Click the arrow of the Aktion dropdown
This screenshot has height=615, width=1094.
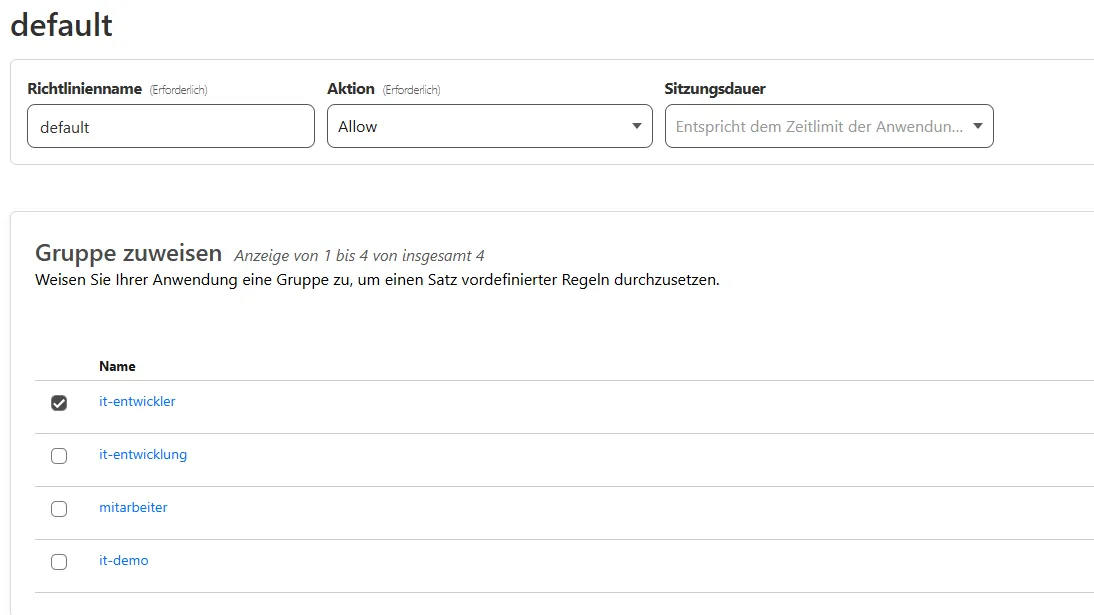(x=636, y=127)
